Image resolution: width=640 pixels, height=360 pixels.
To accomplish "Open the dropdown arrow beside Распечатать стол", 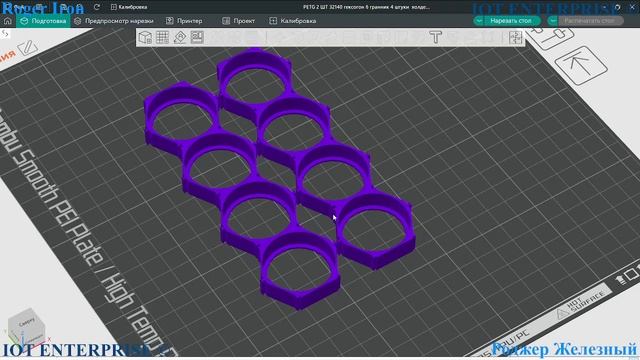I will point(553,20).
